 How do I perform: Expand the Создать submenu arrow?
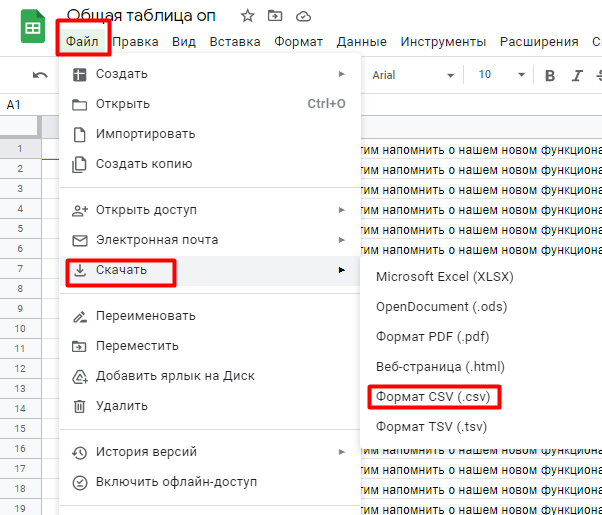pyautogui.click(x=341, y=74)
